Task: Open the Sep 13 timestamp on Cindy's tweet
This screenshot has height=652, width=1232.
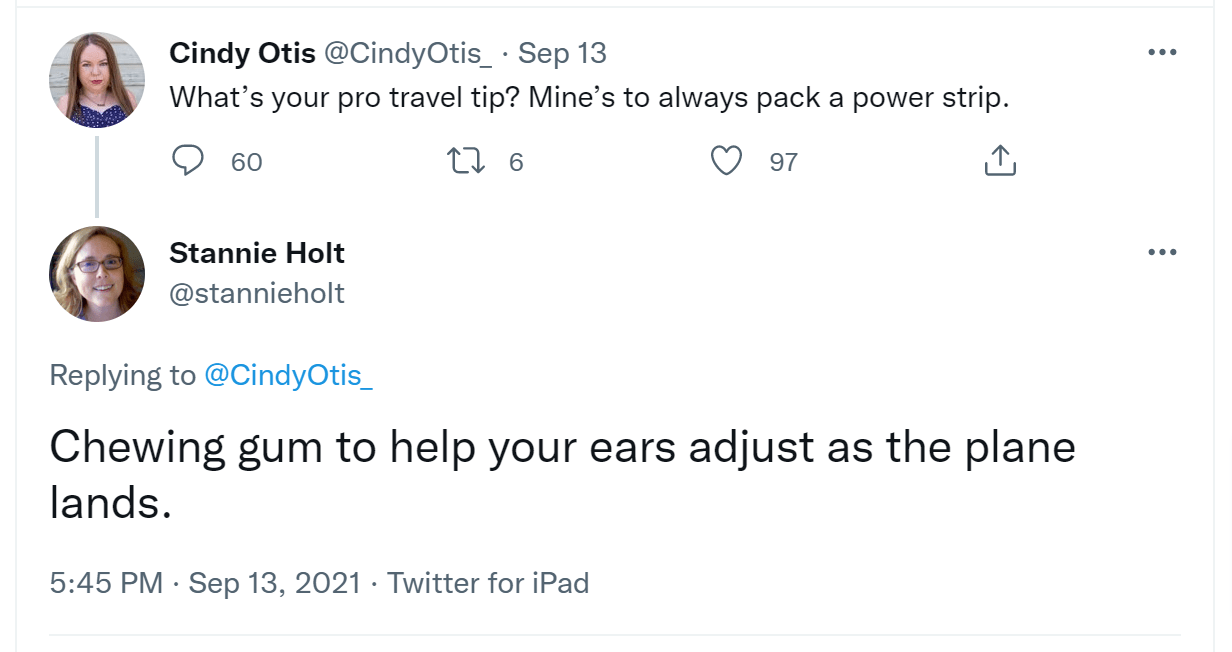Action: (562, 54)
